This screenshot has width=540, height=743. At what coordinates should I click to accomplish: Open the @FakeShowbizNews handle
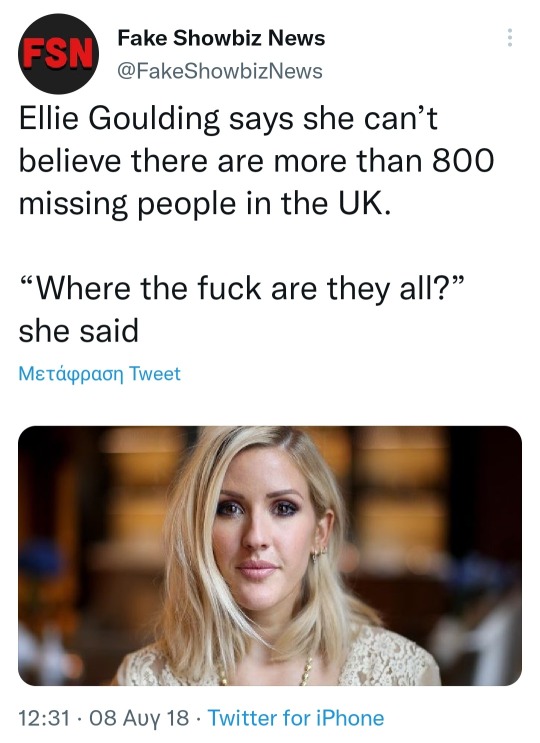(220, 71)
